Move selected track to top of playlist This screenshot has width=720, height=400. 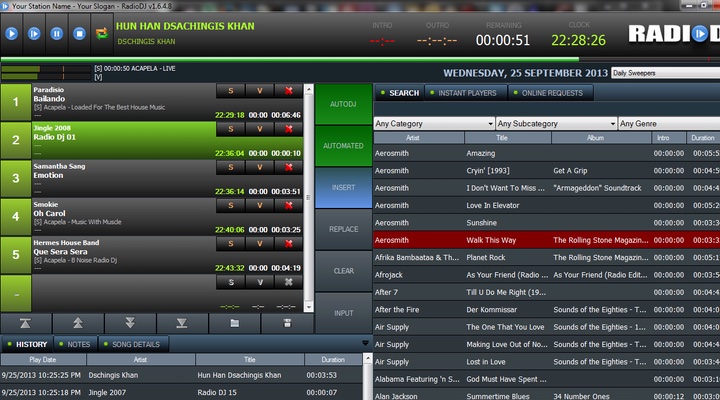[26, 324]
